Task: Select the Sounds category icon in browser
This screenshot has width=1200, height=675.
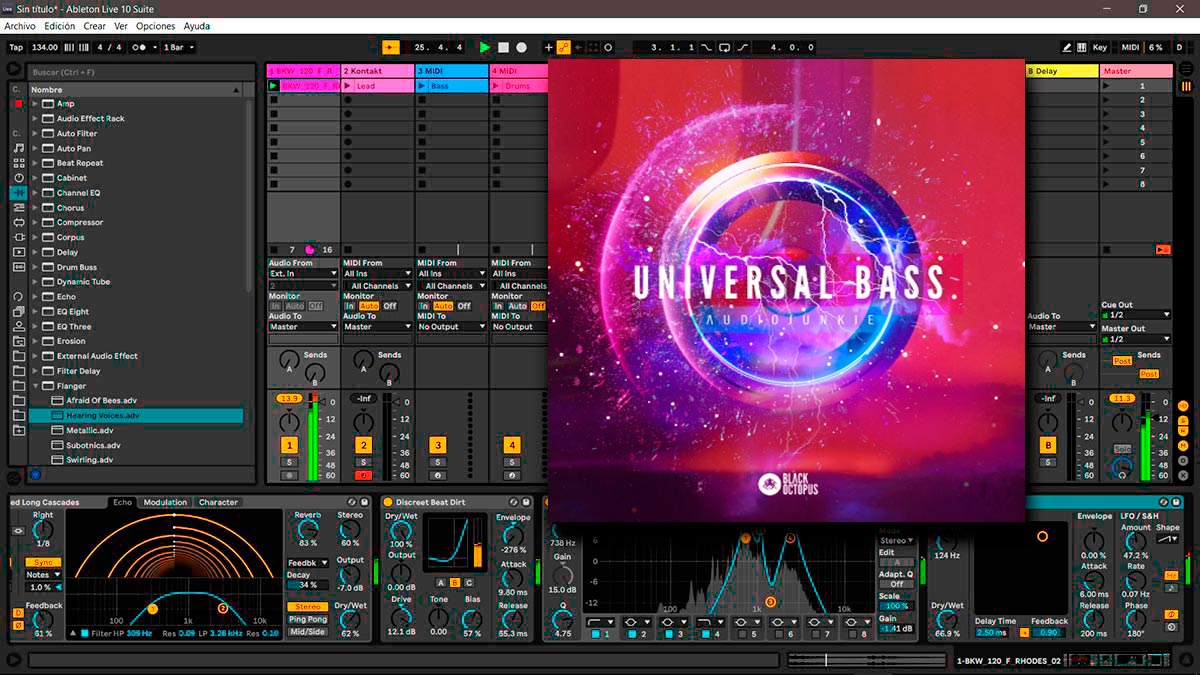Action: tap(19, 148)
